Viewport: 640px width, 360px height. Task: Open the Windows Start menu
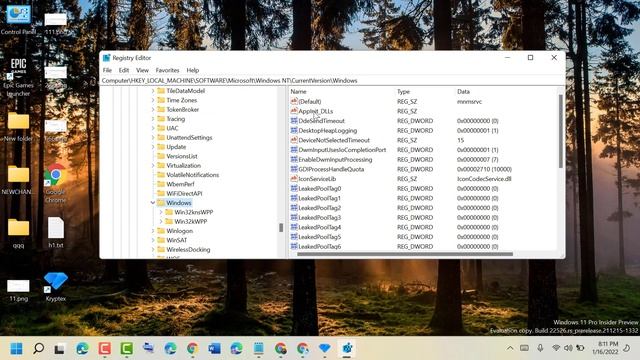[16, 349]
